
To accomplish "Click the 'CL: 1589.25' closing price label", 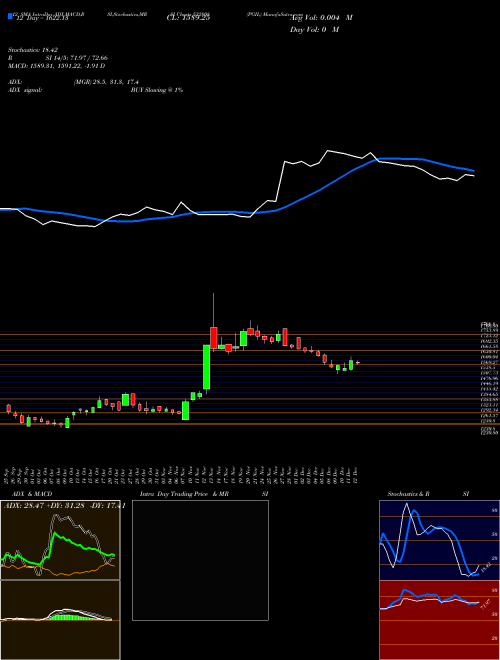I will click(x=188, y=18).
